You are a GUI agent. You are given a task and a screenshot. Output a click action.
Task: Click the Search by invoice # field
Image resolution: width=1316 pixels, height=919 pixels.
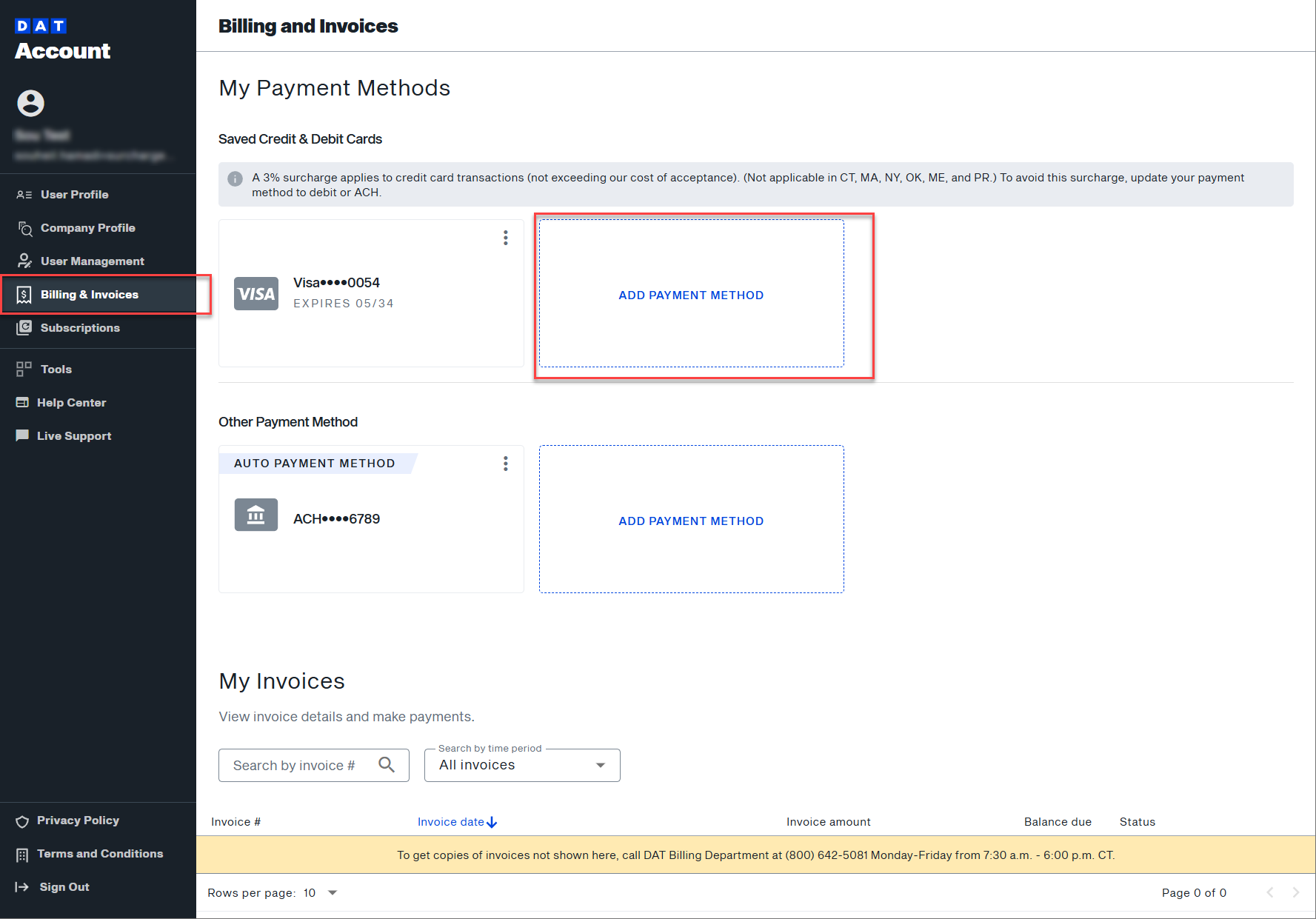(313, 765)
